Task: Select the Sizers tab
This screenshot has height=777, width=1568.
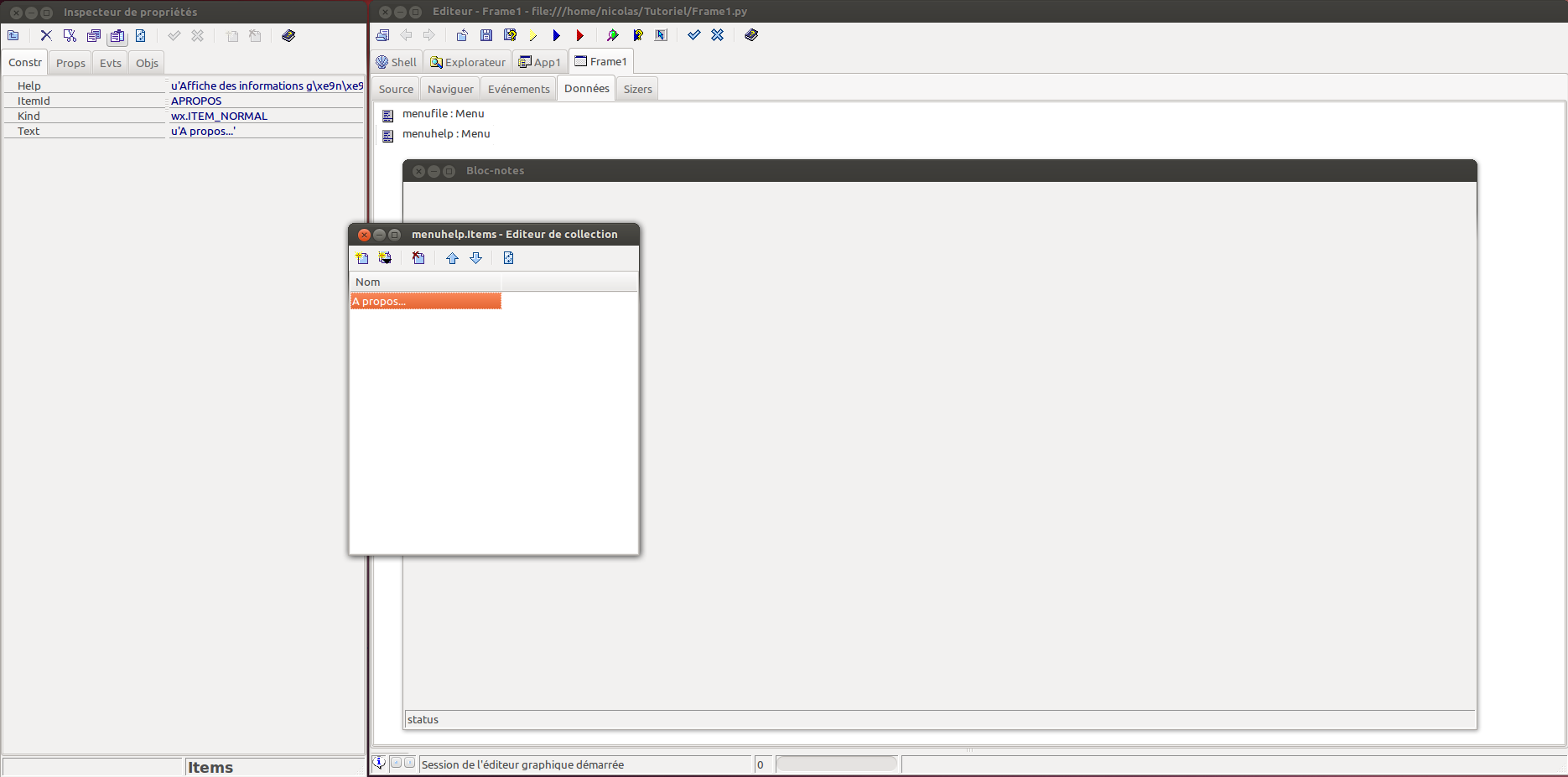Action: tap(636, 88)
